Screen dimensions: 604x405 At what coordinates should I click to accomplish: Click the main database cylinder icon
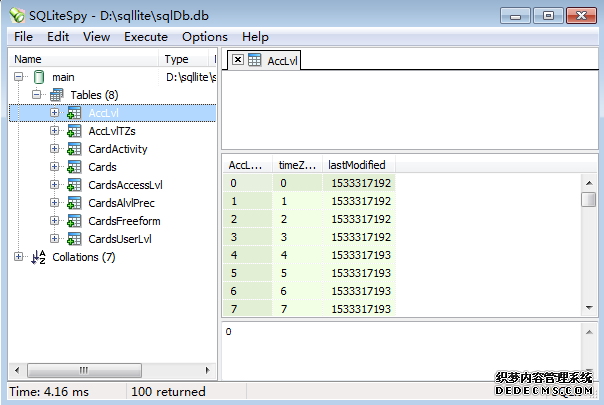38,77
